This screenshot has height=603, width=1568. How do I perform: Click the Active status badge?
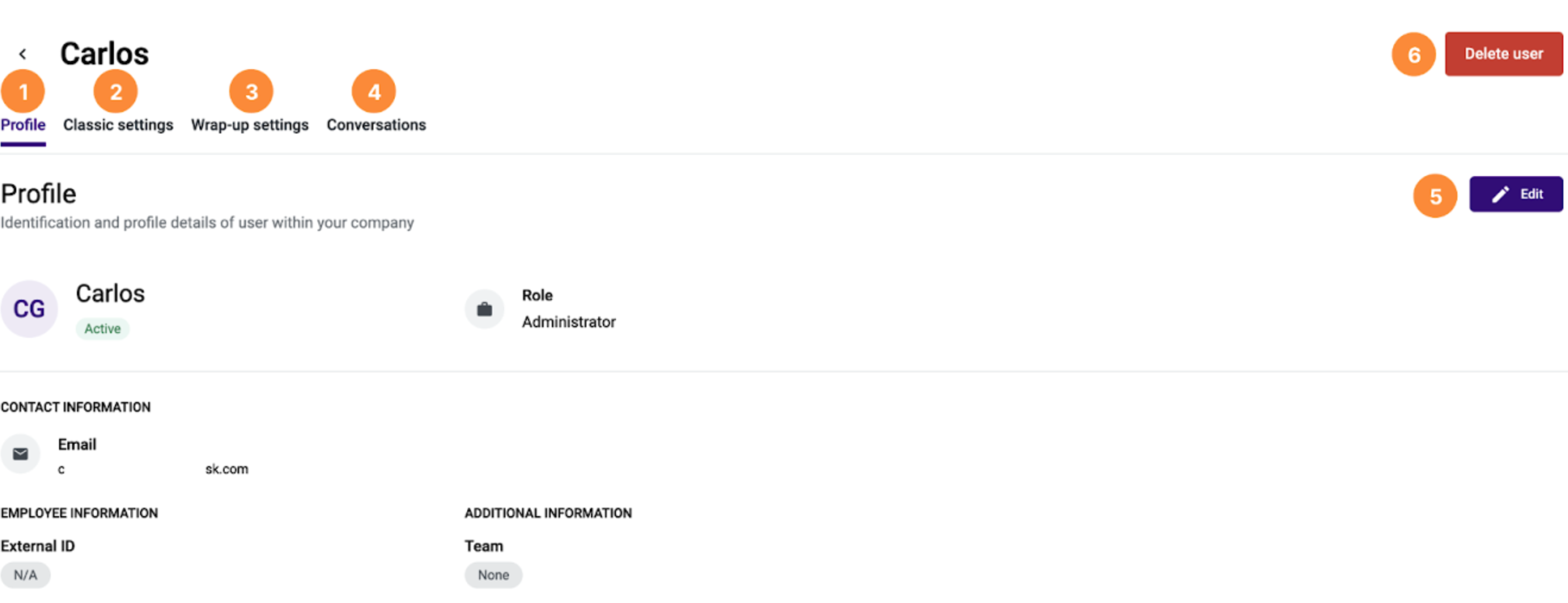(x=102, y=329)
